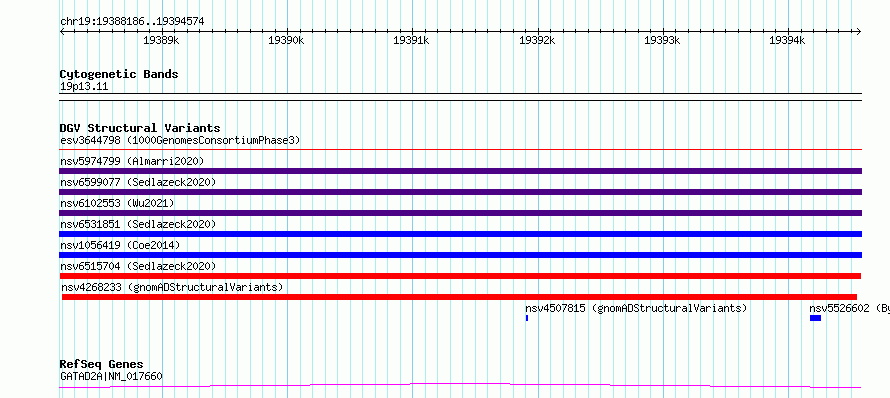Click the 19391k ruler tick label

(412, 40)
